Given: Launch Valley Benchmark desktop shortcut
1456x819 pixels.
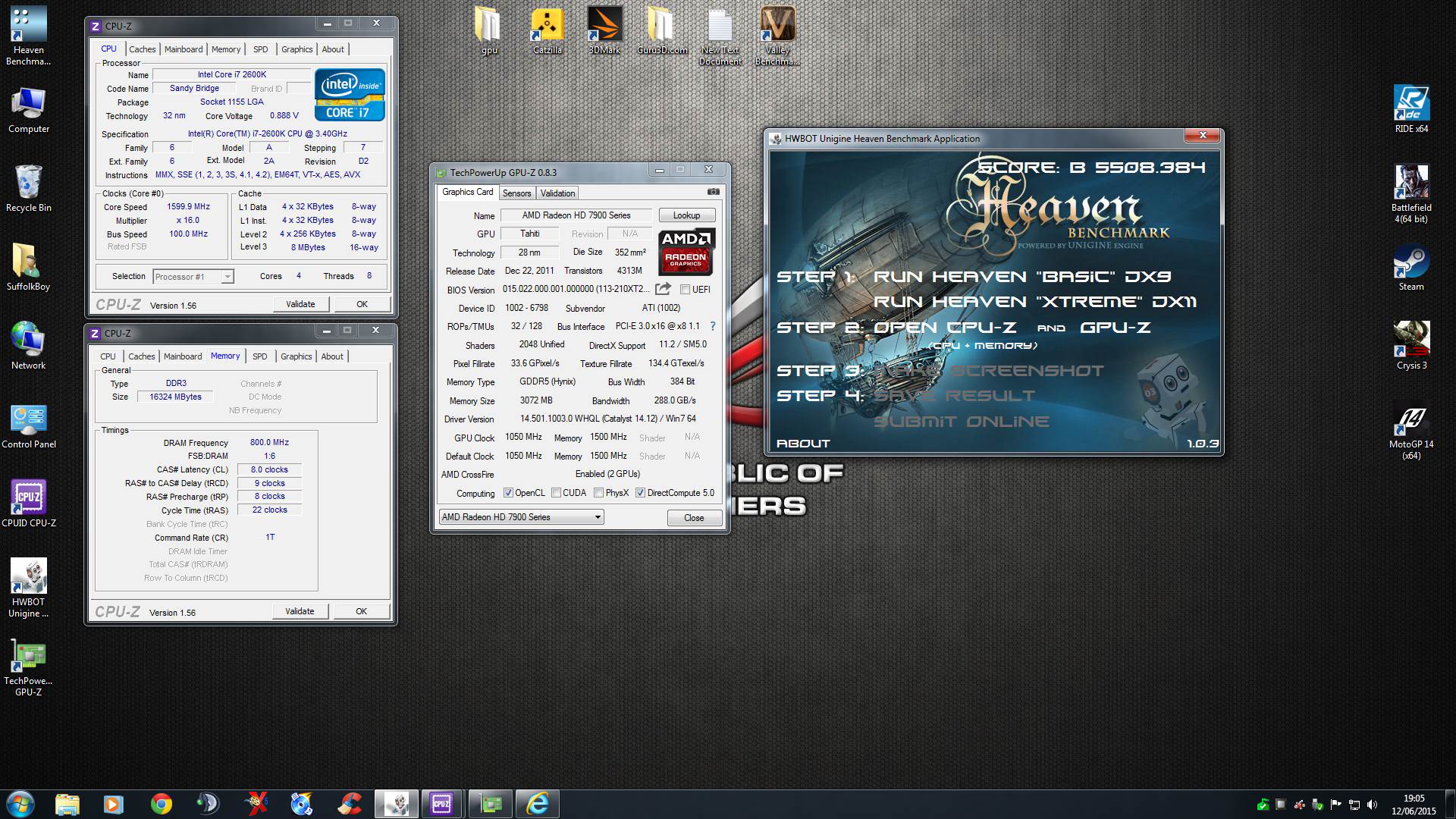Looking at the screenshot, I should 777,36.
